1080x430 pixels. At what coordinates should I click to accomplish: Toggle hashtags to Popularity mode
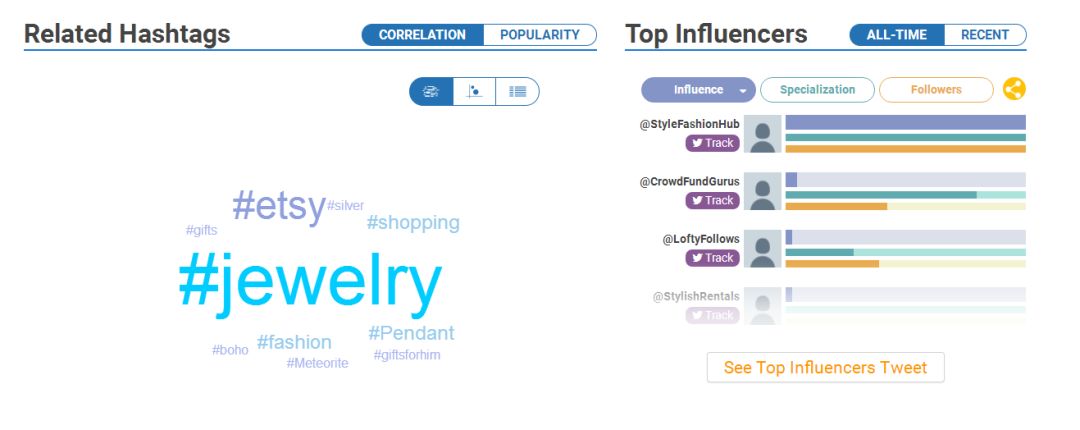pos(539,35)
